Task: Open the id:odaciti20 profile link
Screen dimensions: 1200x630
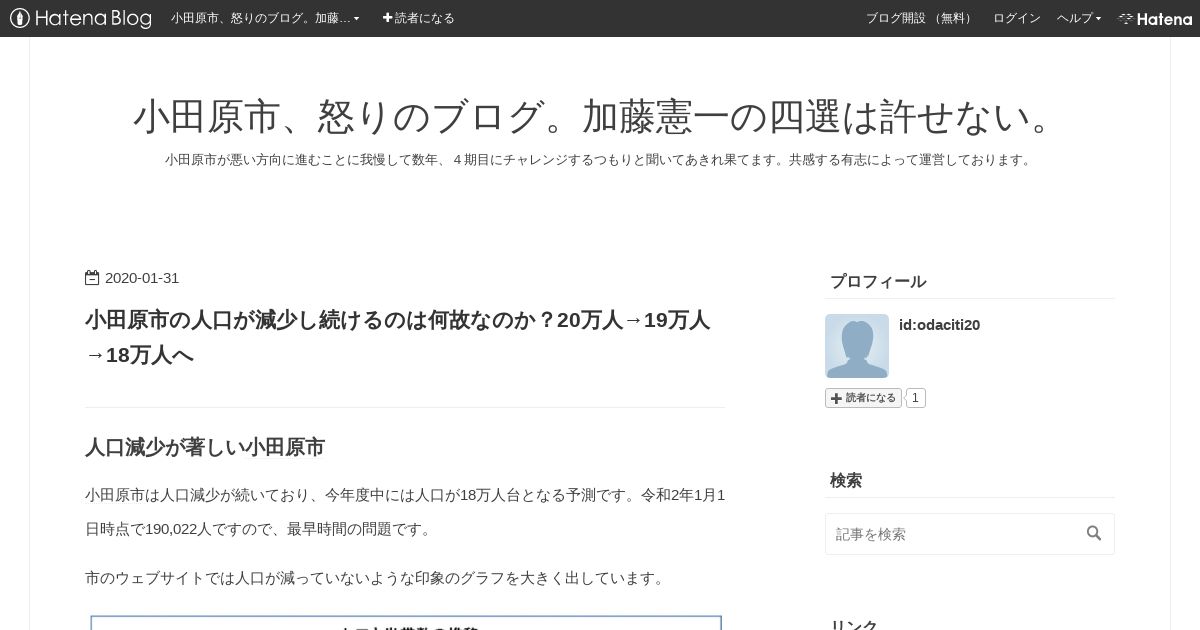Action: [x=939, y=325]
